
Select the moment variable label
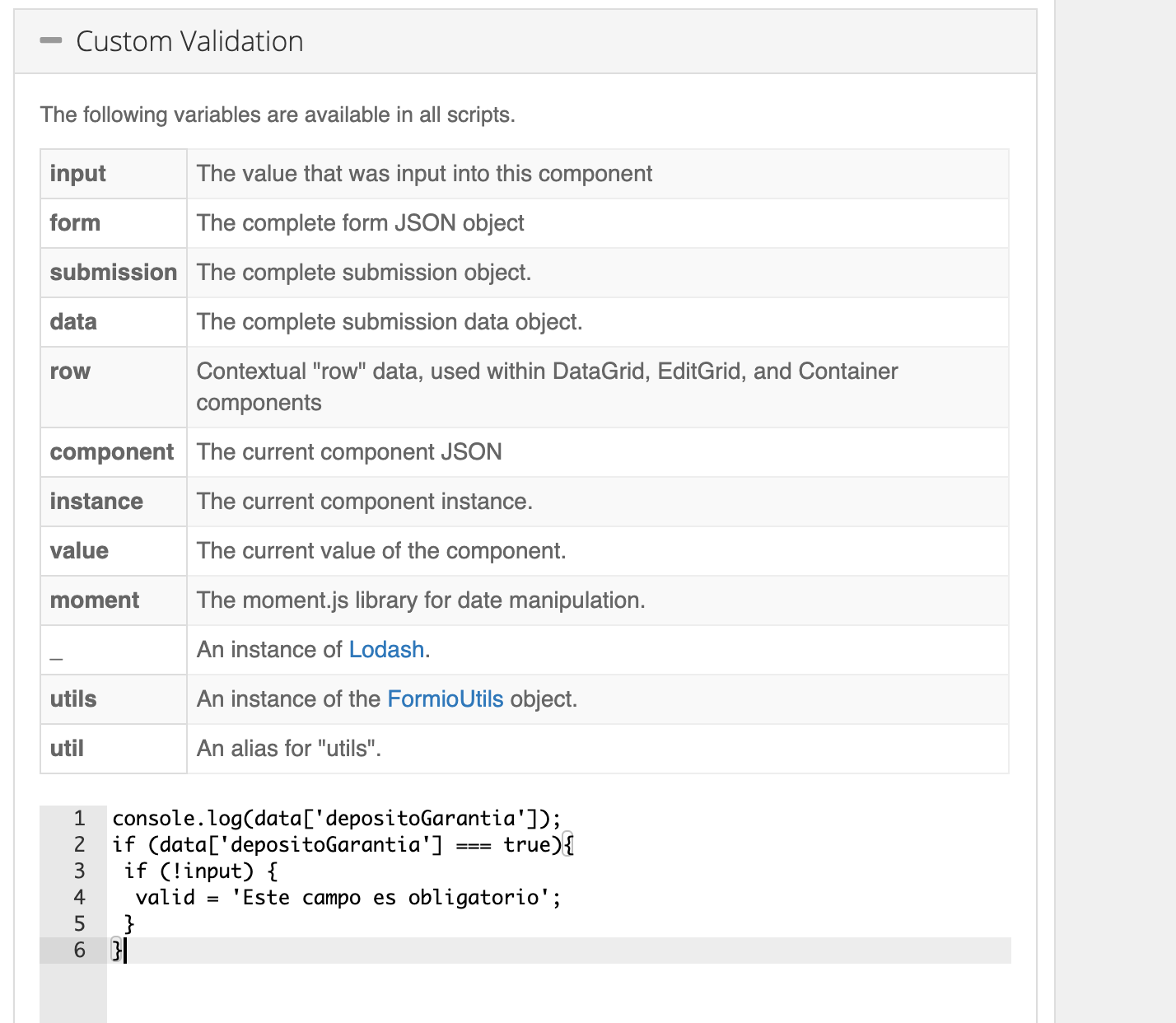94,600
